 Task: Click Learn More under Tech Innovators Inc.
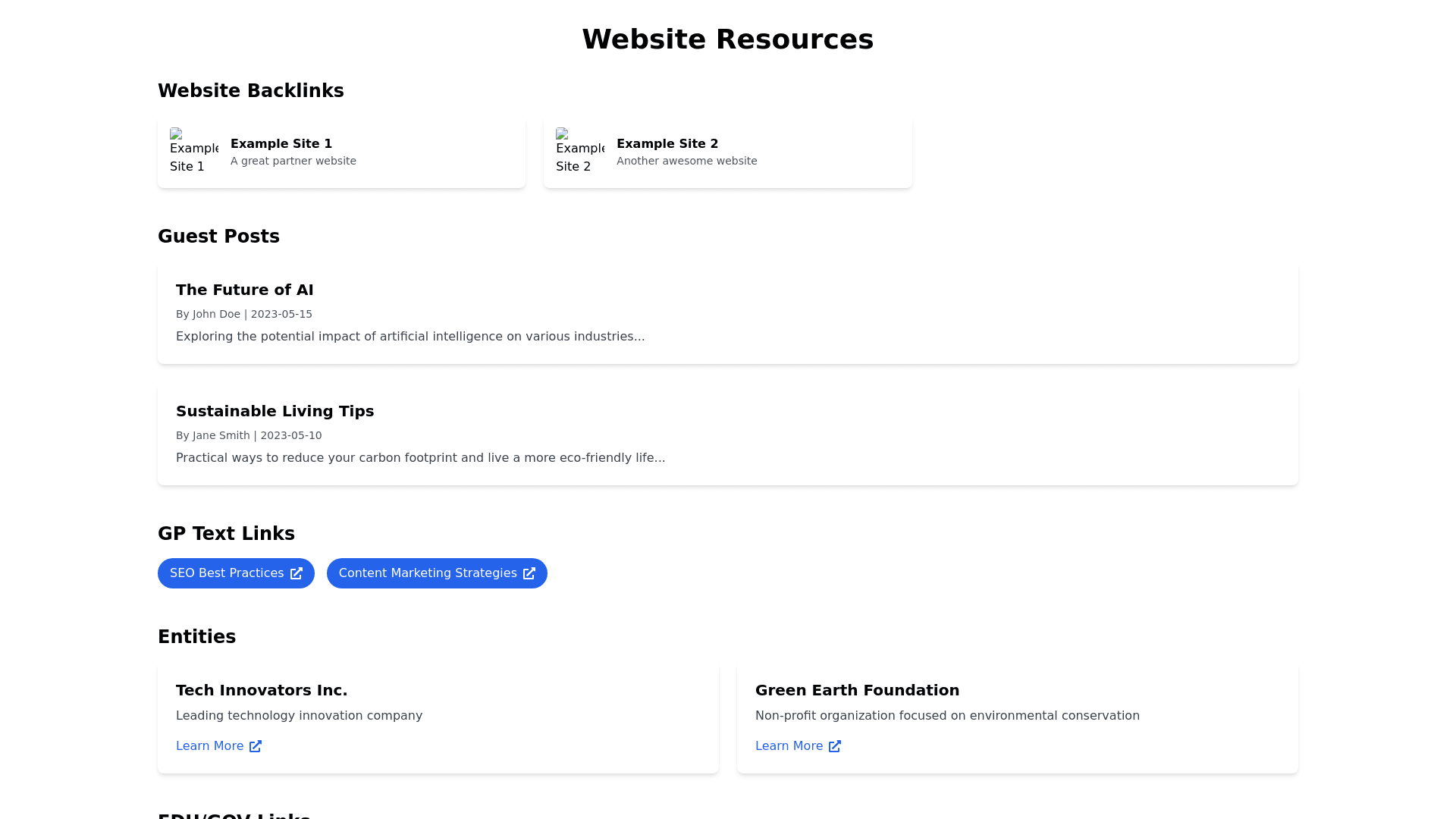pyautogui.click(x=209, y=746)
